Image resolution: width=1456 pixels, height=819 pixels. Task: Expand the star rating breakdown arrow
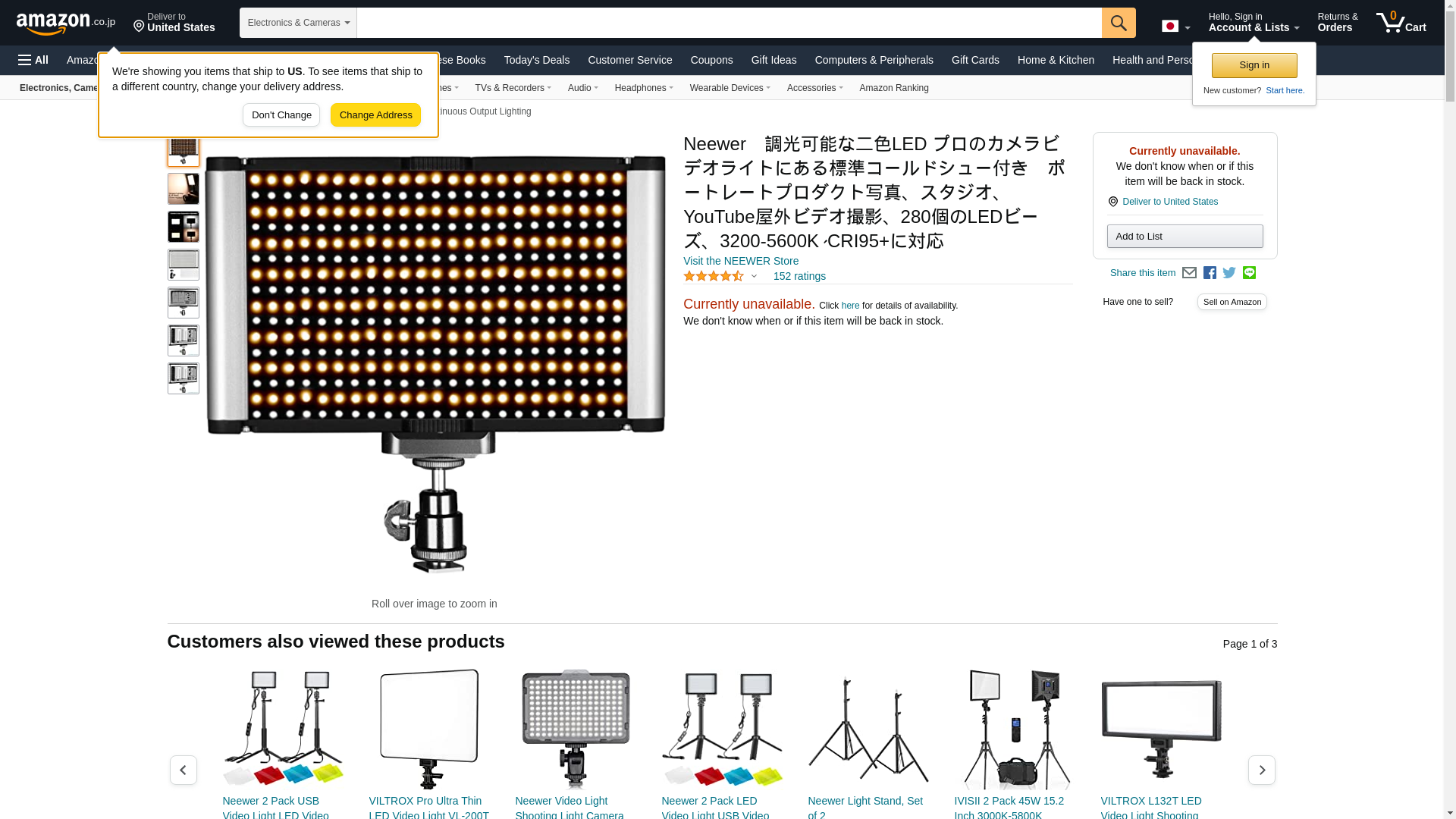tap(753, 277)
